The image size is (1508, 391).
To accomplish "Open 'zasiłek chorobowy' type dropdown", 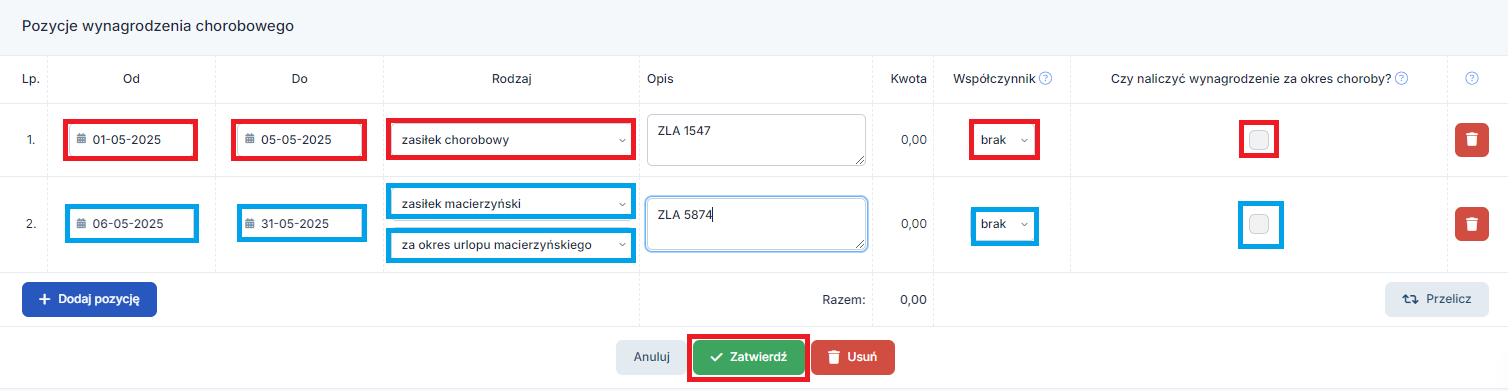I will point(510,140).
